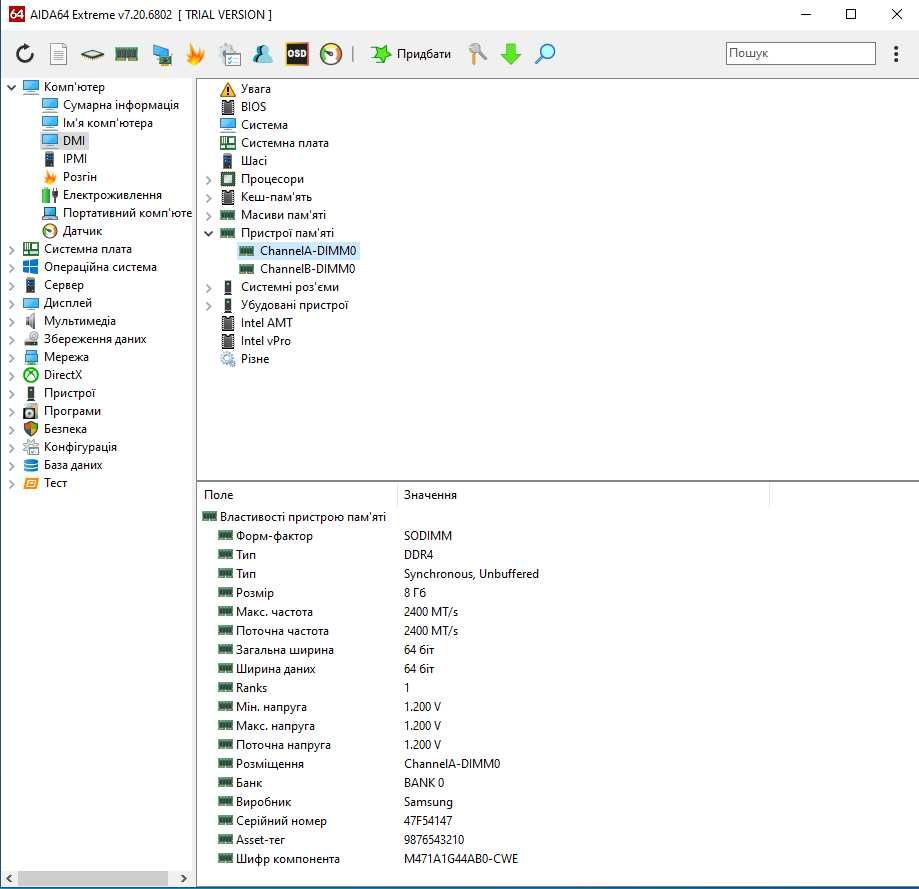
Task: Select DirectX in the sidebar
Action: click(63, 375)
